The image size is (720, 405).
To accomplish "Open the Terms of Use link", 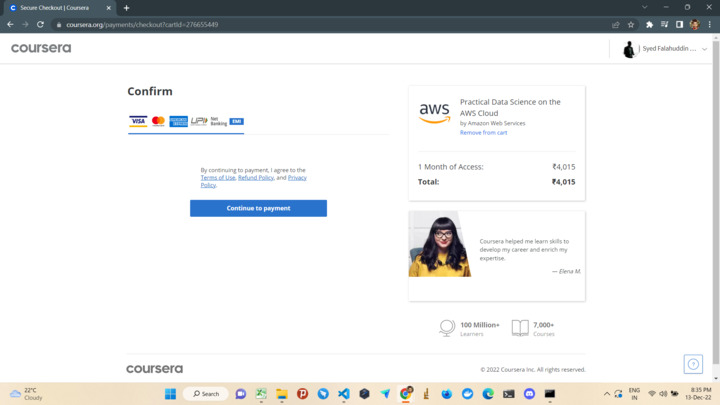I will click(218, 178).
